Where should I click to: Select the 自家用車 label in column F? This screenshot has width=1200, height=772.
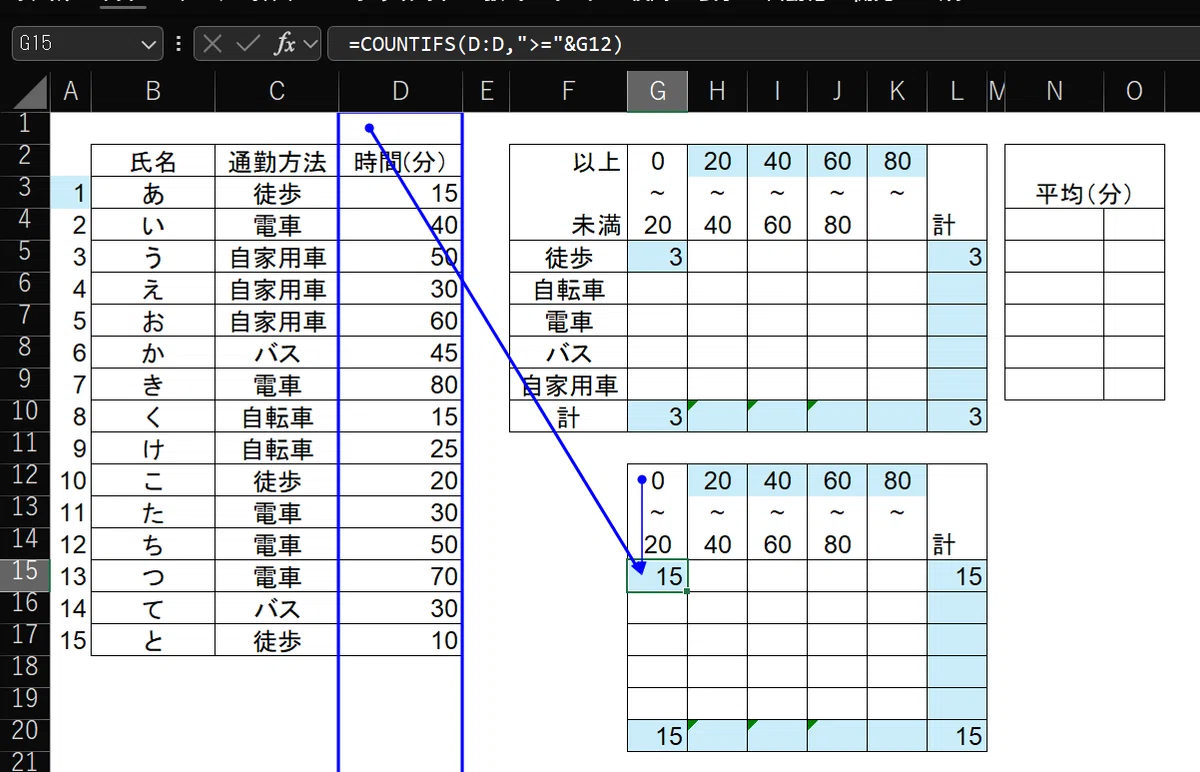pos(568,385)
